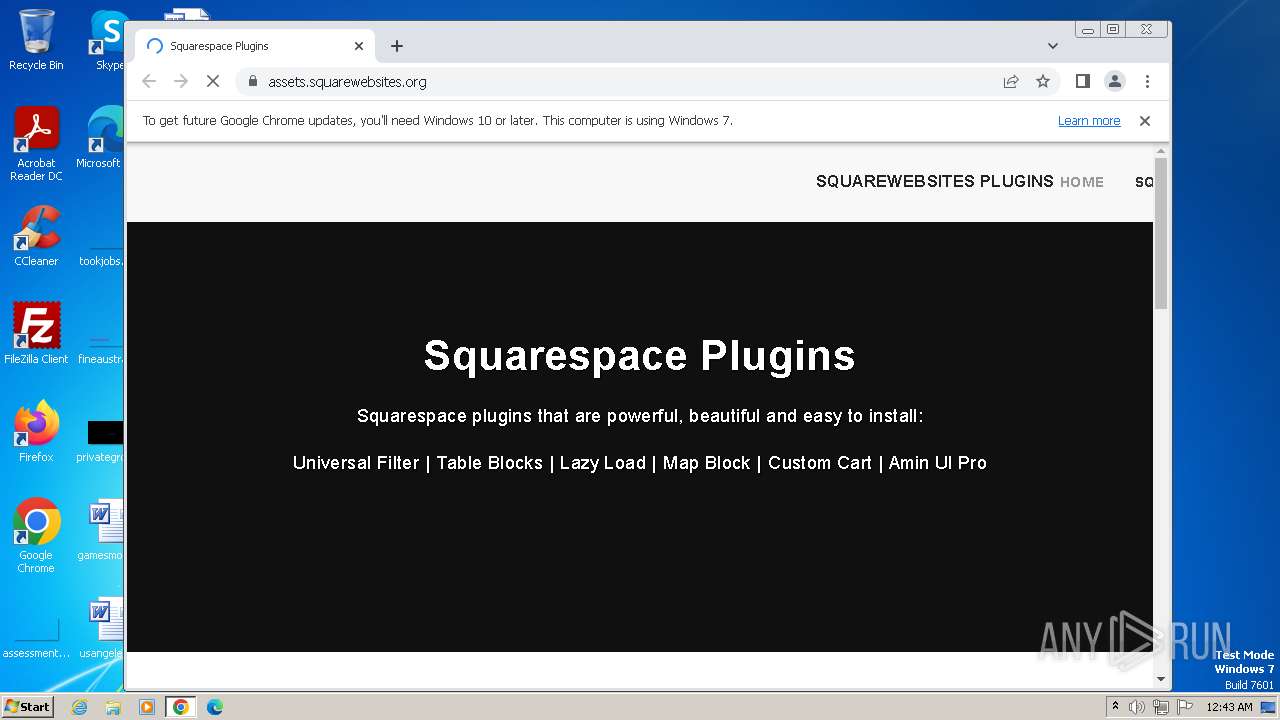The height and width of the screenshot is (720, 1280).
Task: Open the Lazy Load plugin link
Action: [x=603, y=463]
